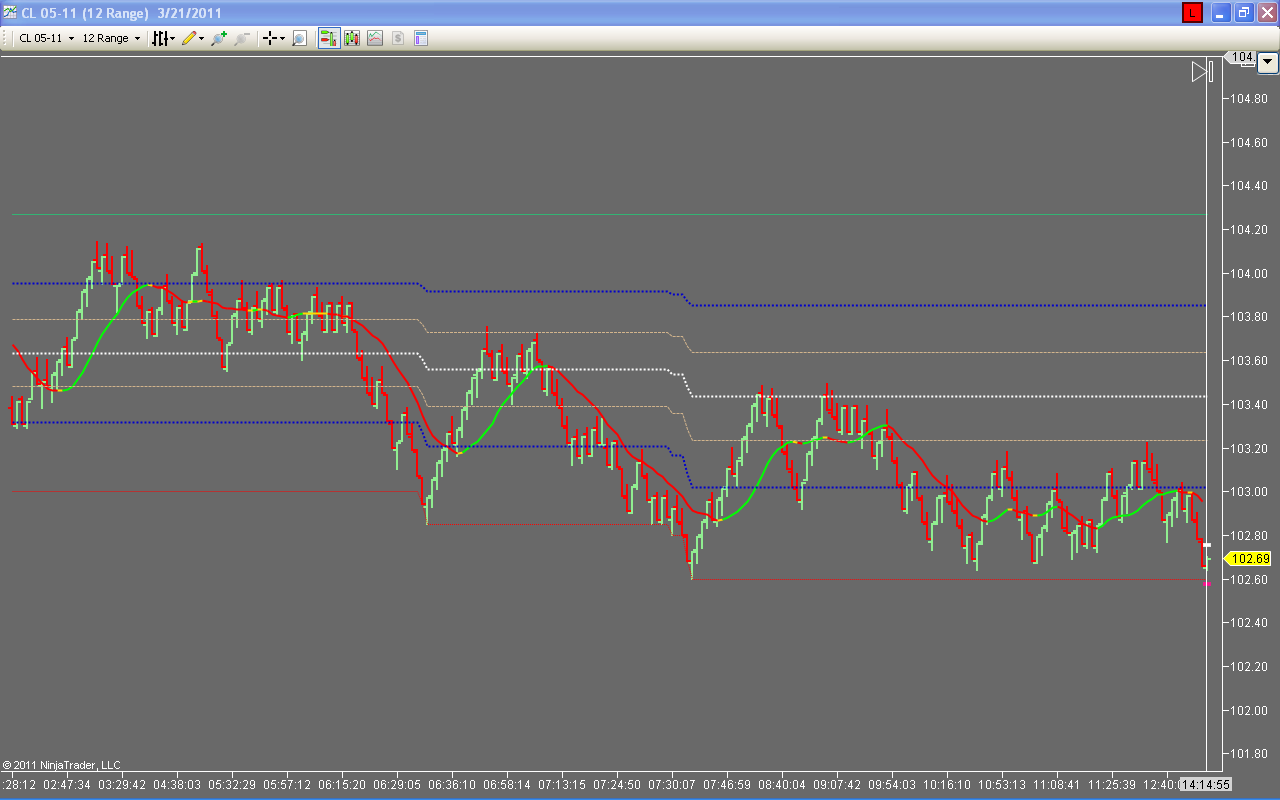This screenshot has width=1280, height=800.
Task: Expand the chart style dropdown arrow
Action: pyautogui.click(x=173, y=38)
